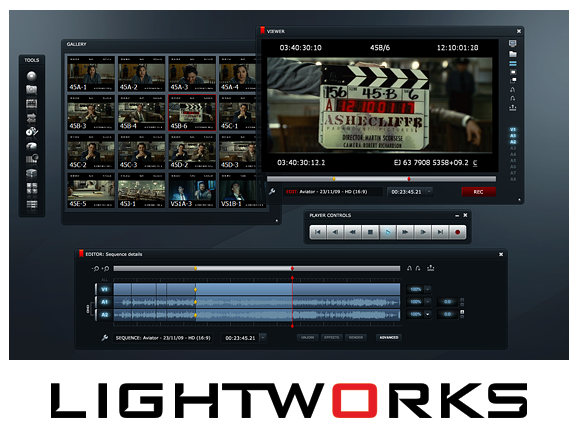Viewport: 579px width, 432px height.
Task: Open the Editor wrench settings icon
Action: coord(105,337)
